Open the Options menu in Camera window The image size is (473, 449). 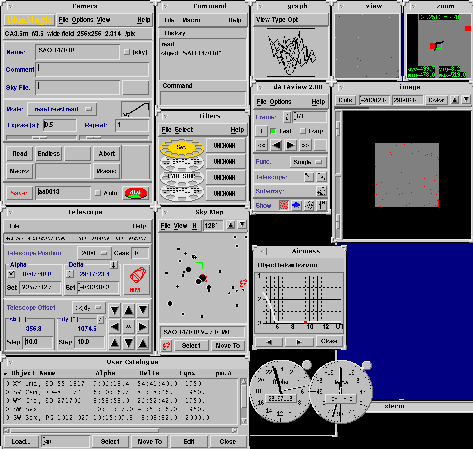point(82,20)
